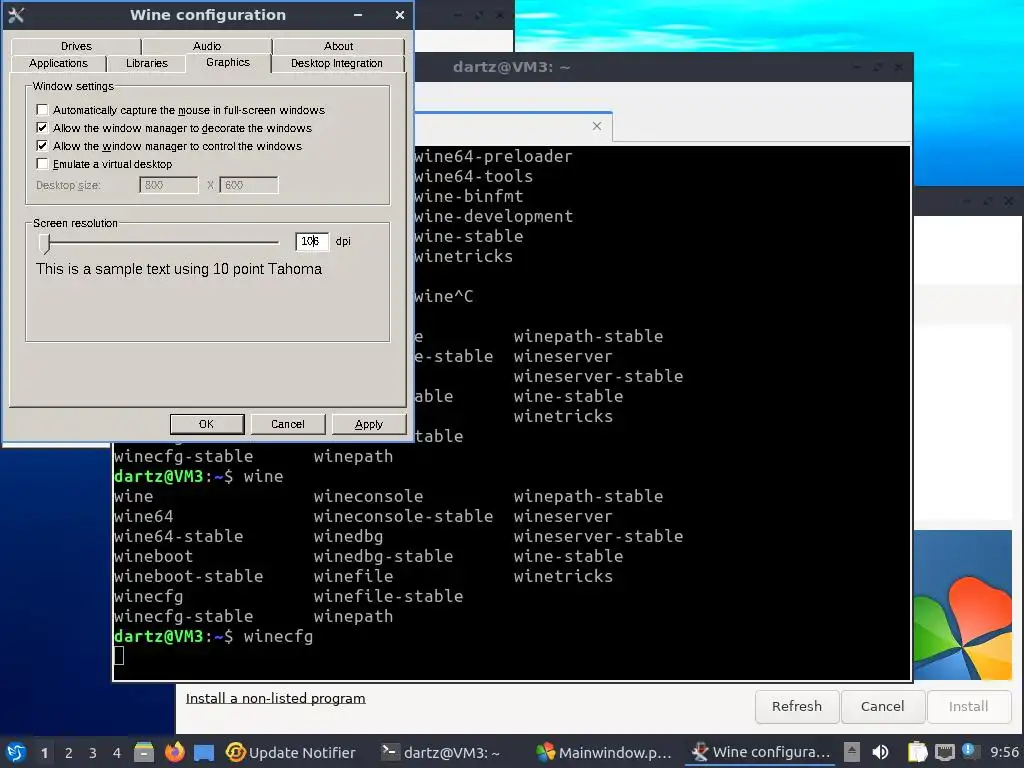Viewport: 1024px width, 768px height.
Task: Select the Wine configura... taskbar entry
Action: [x=761, y=752]
